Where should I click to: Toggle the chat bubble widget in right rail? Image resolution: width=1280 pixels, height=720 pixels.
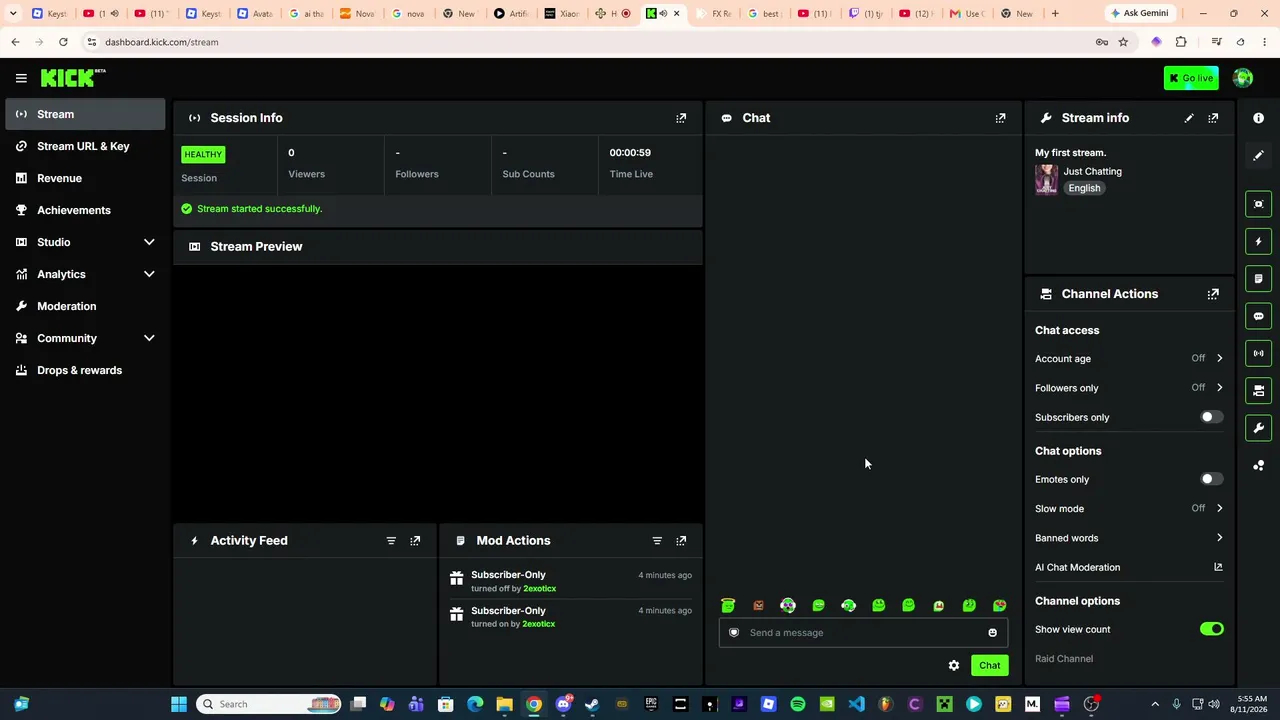click(1258, 316)
